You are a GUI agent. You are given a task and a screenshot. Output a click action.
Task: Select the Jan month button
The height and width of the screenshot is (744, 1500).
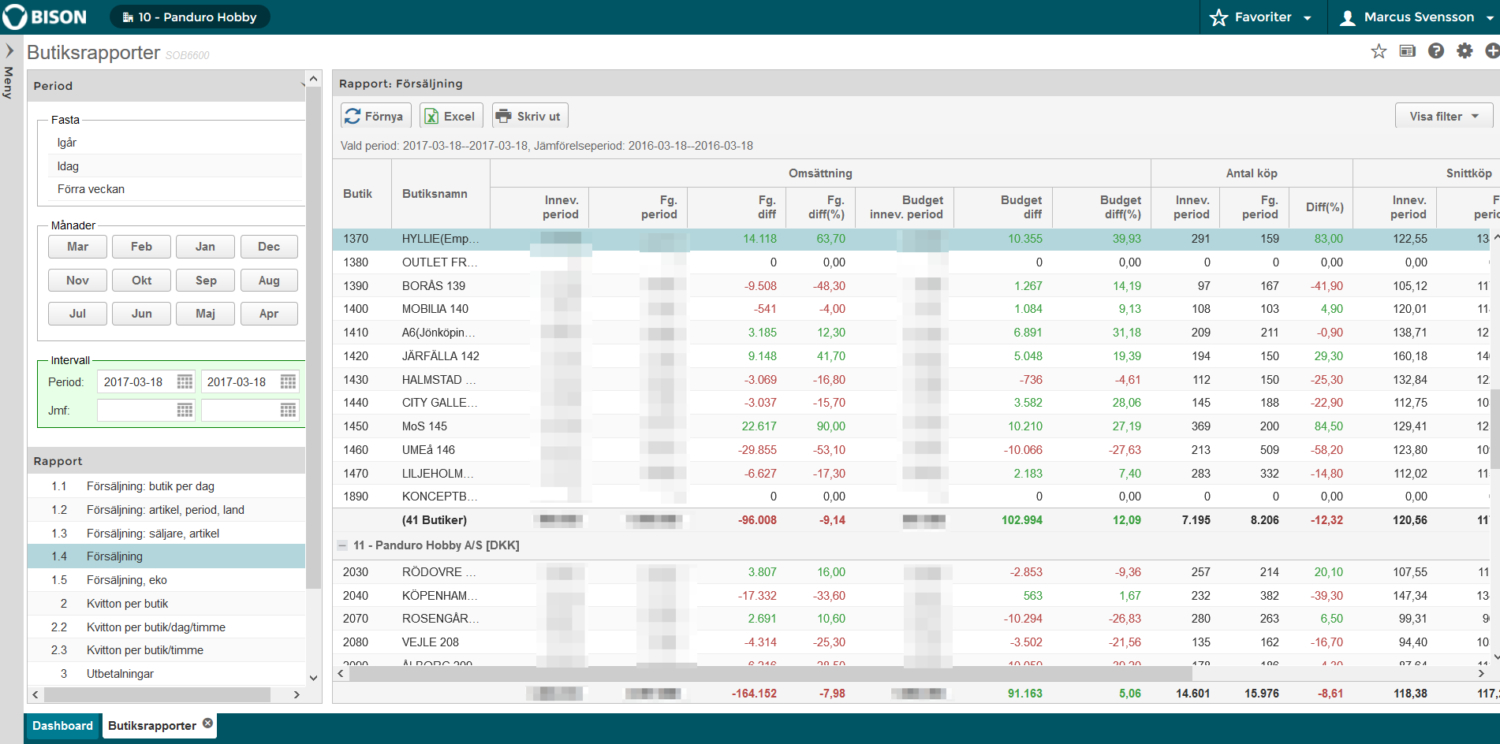tap(205, 247)
